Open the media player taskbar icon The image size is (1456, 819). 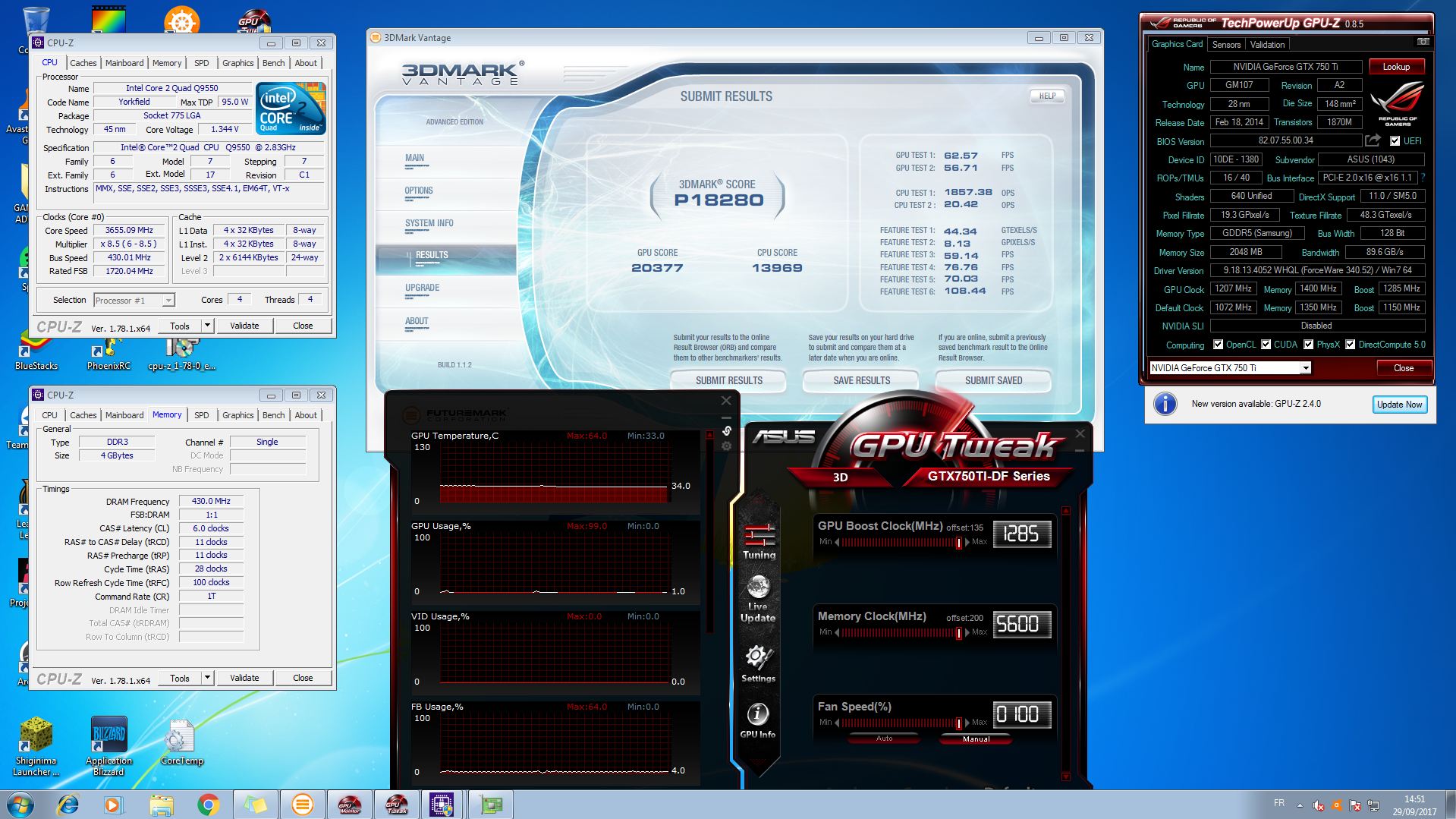[114, 805]
